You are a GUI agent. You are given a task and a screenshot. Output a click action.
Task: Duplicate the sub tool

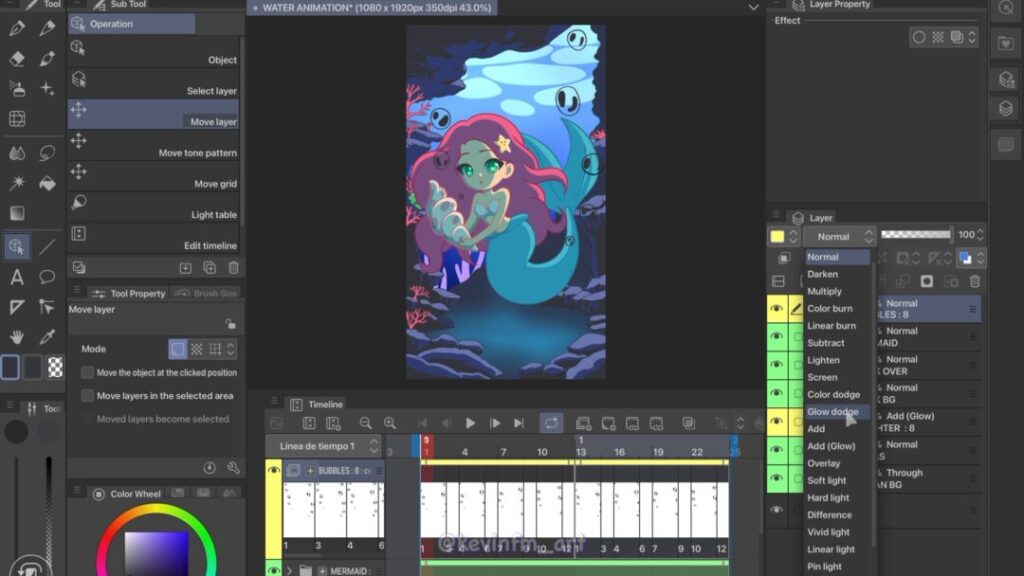tap(210, 267)
